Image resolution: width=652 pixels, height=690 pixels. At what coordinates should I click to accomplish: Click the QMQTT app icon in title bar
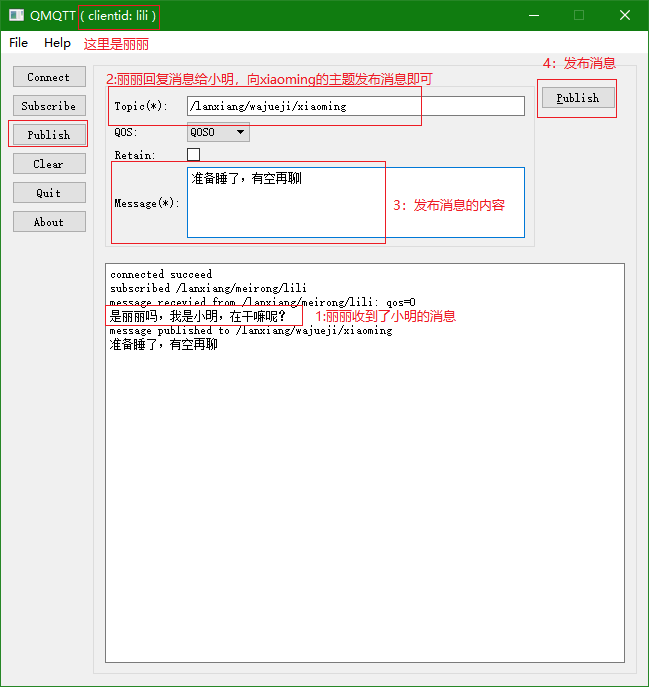pos(16,15)
